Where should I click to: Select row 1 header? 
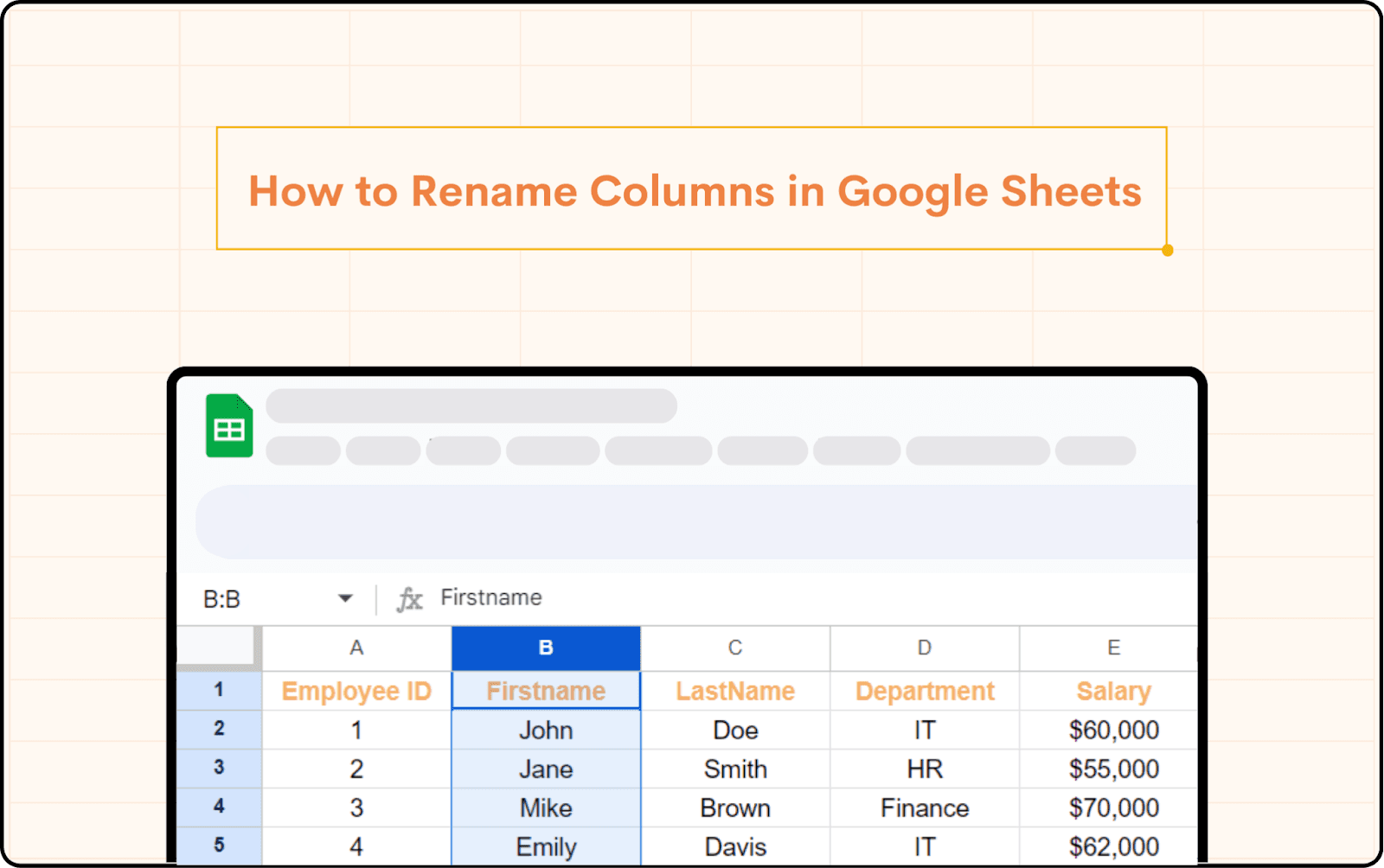pyautogui.click(x=219, y=690)
